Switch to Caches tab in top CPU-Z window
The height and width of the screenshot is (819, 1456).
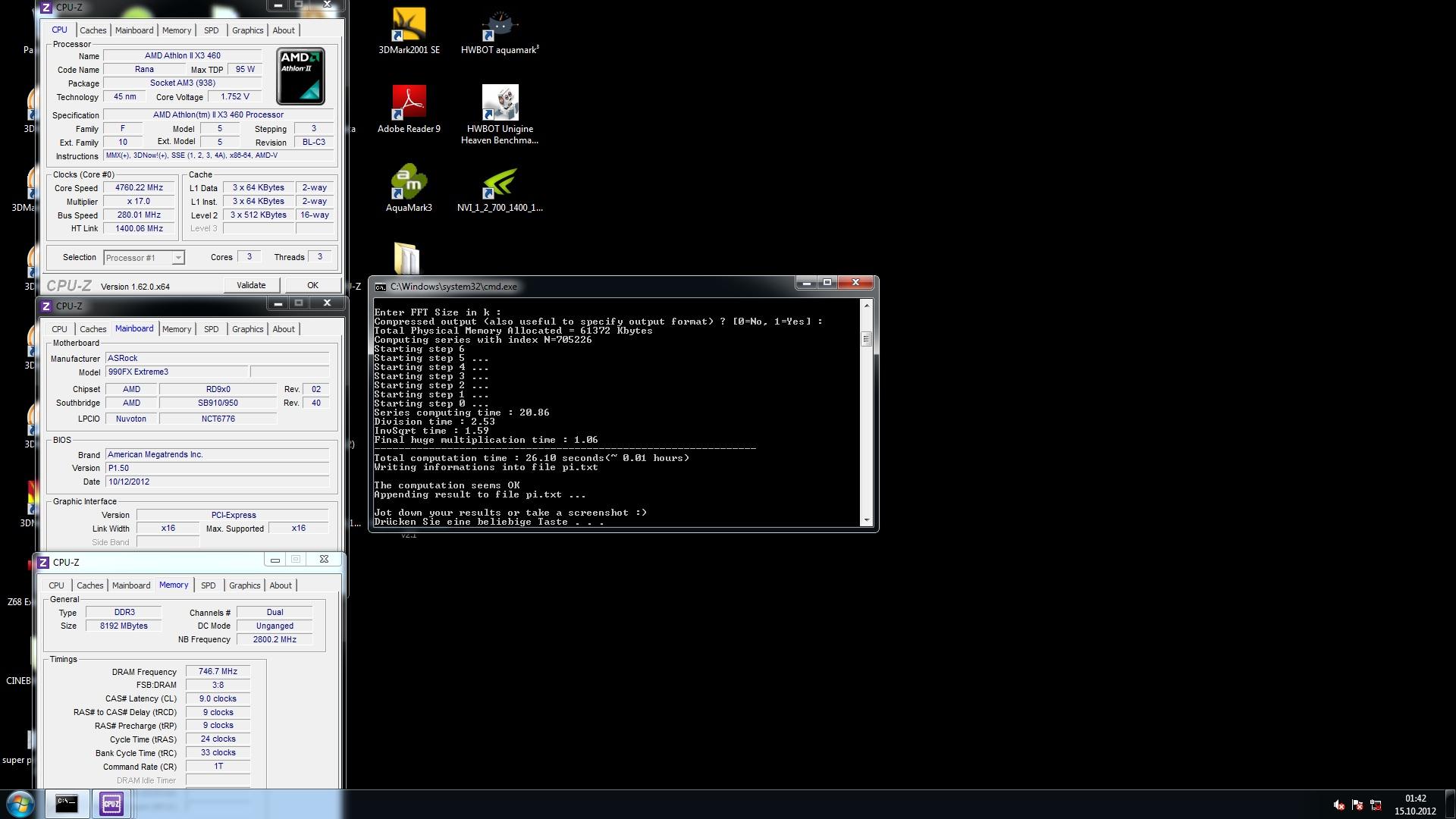(93, 30)
